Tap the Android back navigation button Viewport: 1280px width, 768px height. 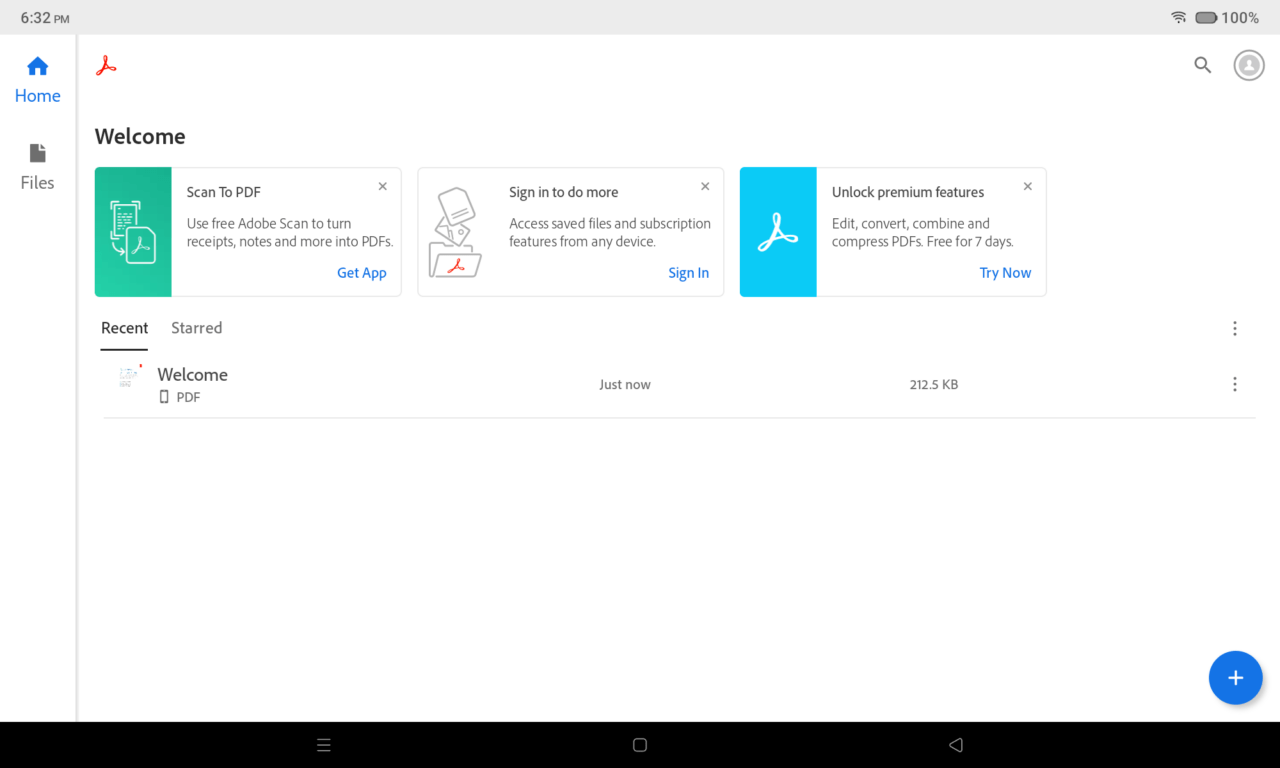(956, 745)
